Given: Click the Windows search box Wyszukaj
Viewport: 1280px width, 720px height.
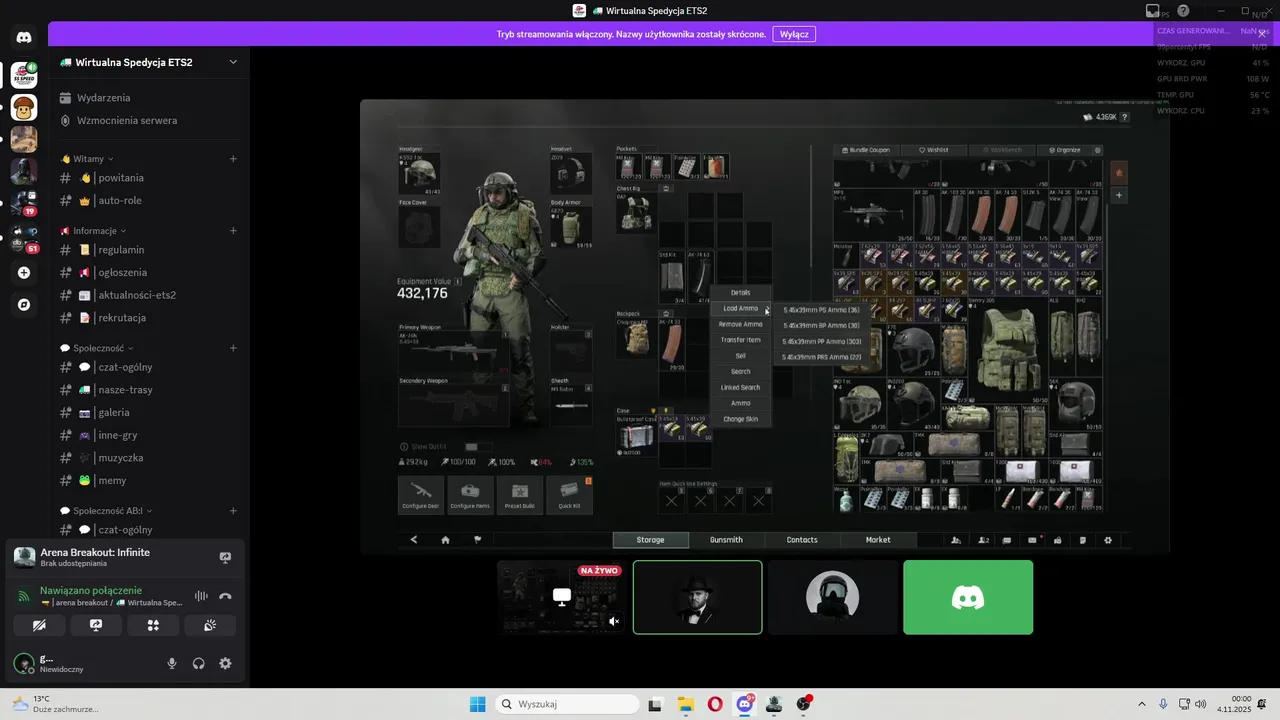Looking at the screenshot, I should pos(568,704).
